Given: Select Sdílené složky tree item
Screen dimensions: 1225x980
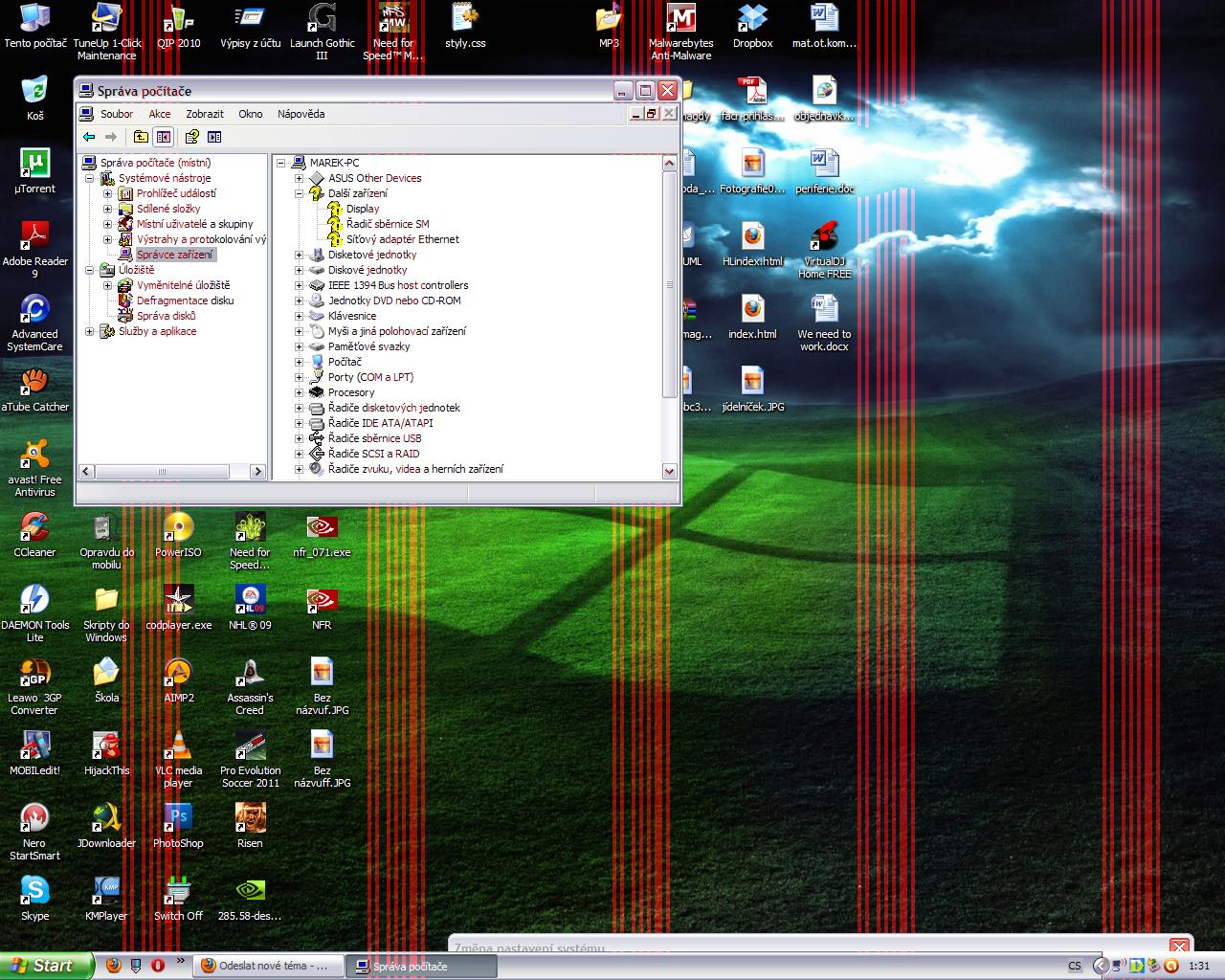Looking at the screenshot, I should click(168, 209).
